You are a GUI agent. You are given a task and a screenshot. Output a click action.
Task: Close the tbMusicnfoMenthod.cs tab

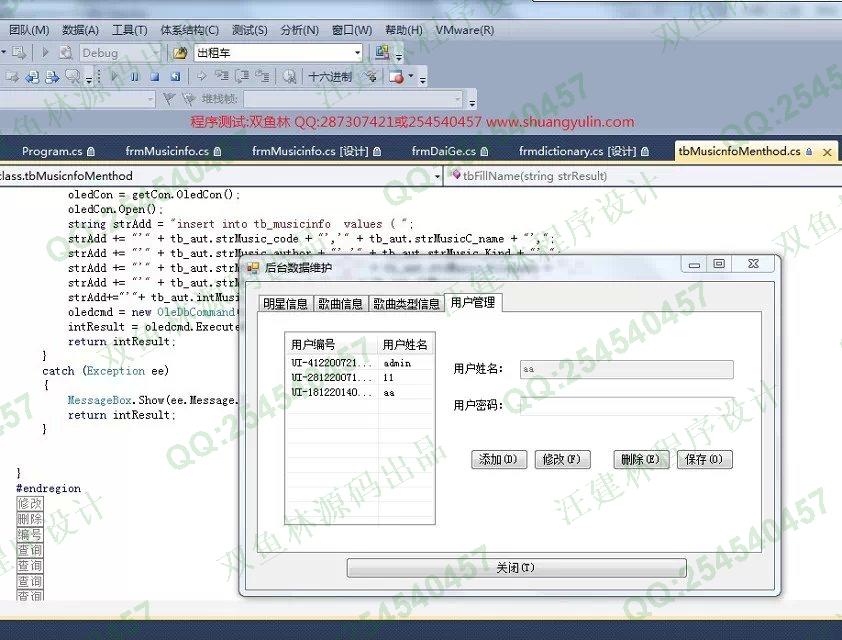point(827,152)
